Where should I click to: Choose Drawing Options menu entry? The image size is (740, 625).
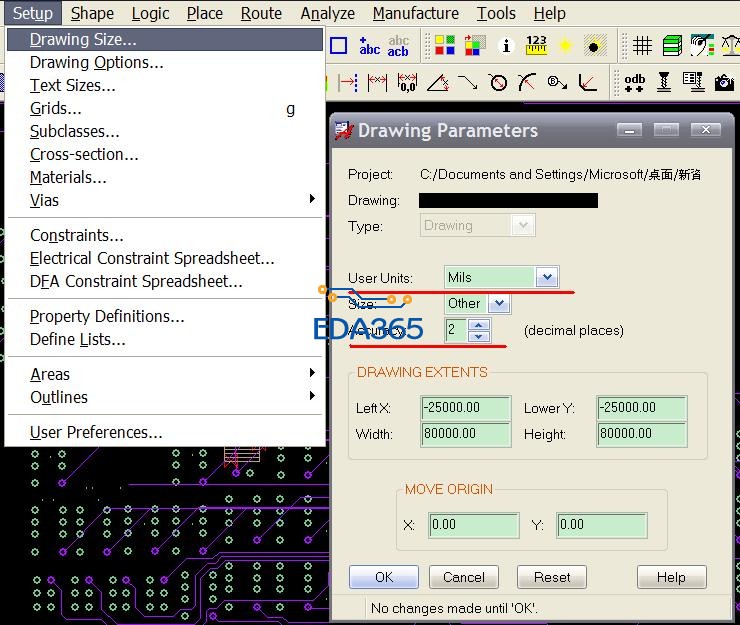click(165, 62)
